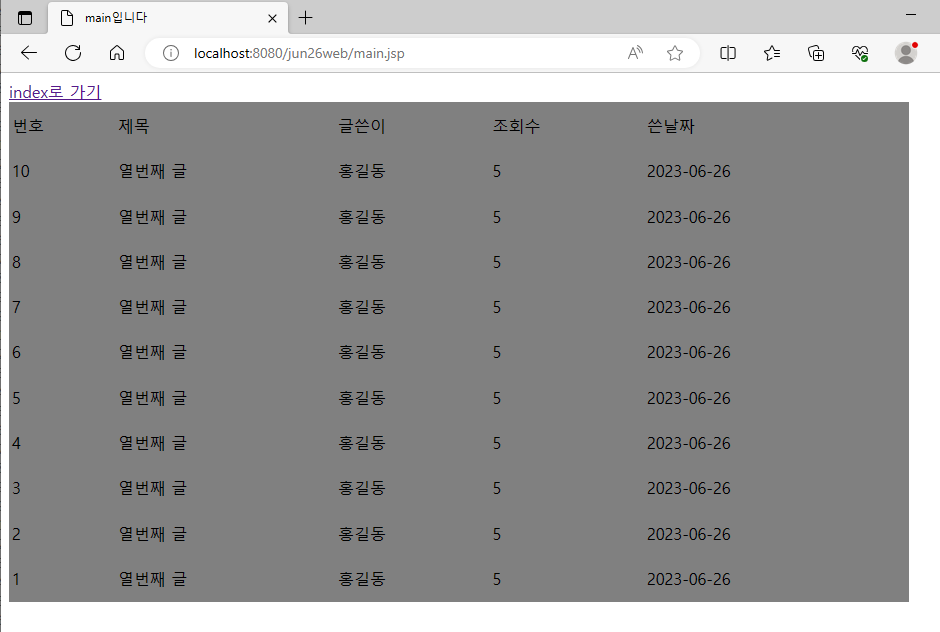Click '홍길동' writer in row 6

362,352
